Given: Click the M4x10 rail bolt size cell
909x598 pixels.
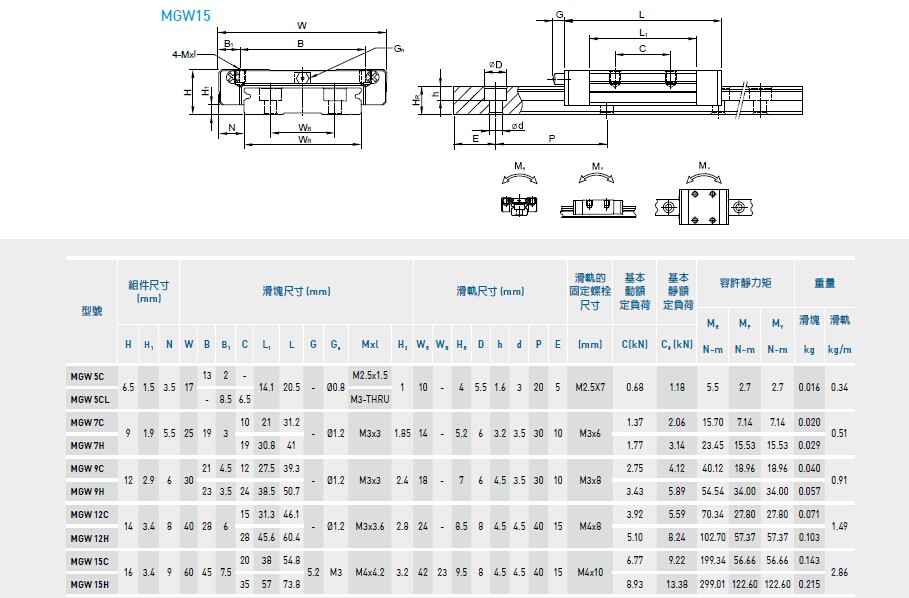Looking at the screenshot, I should 590,572.
